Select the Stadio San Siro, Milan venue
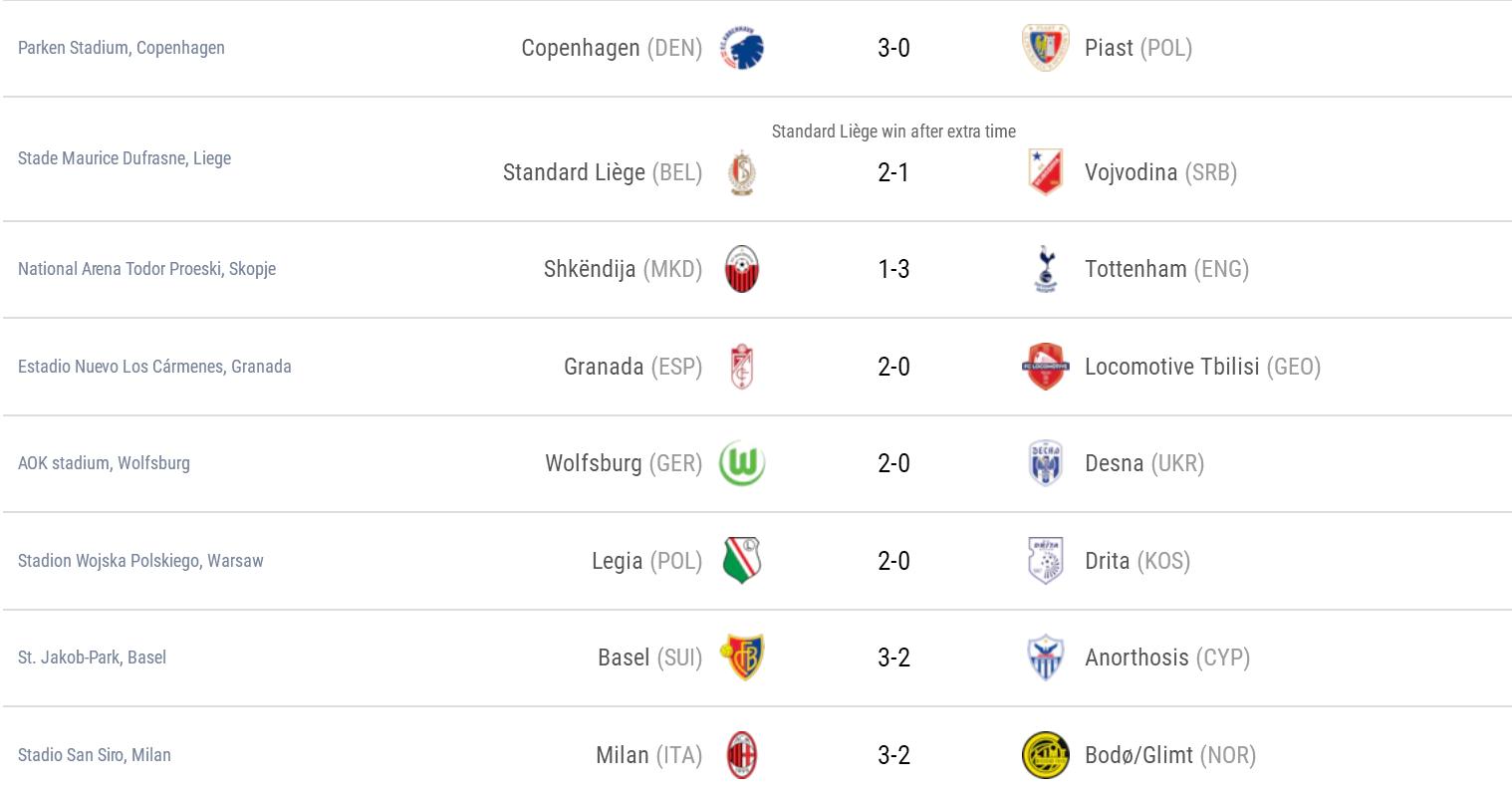This screenshot has width=1512, height=791. 95,755
